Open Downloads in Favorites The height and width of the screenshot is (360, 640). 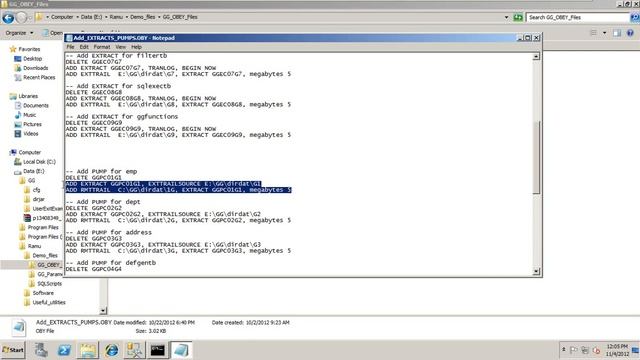35,68
